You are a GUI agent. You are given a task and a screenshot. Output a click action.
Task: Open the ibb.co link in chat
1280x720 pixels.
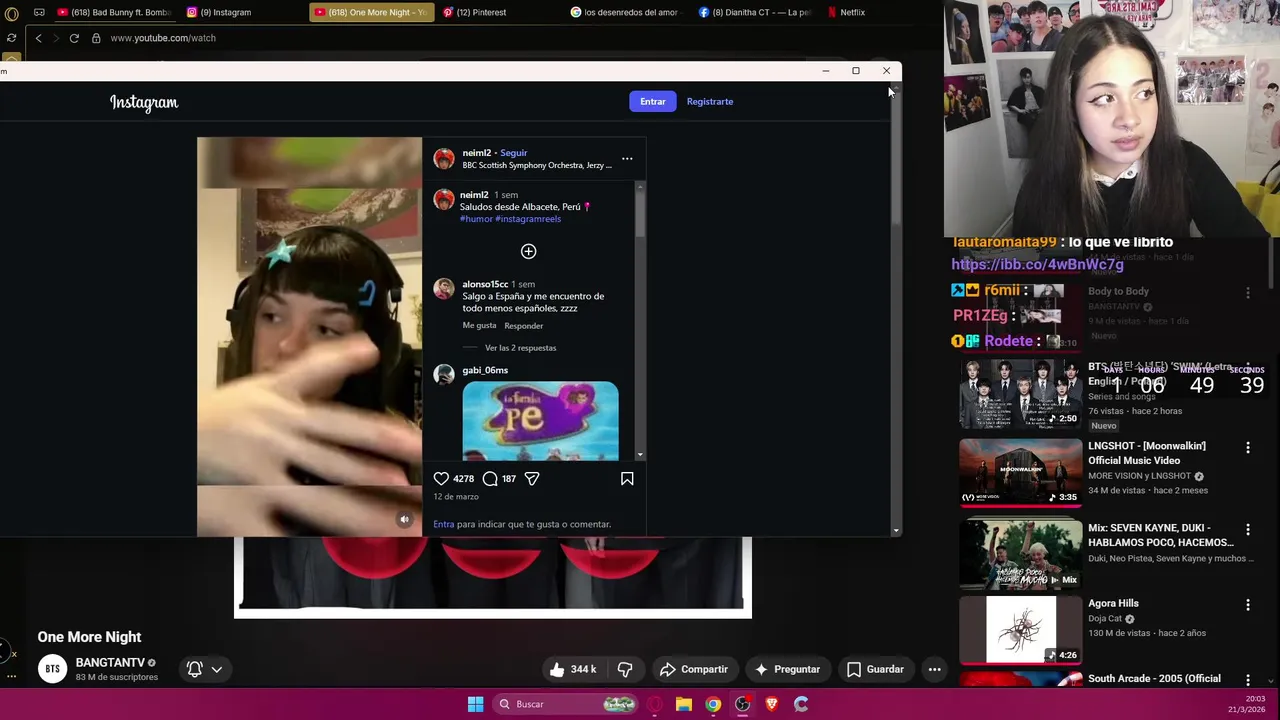(x=1037, y=265)
